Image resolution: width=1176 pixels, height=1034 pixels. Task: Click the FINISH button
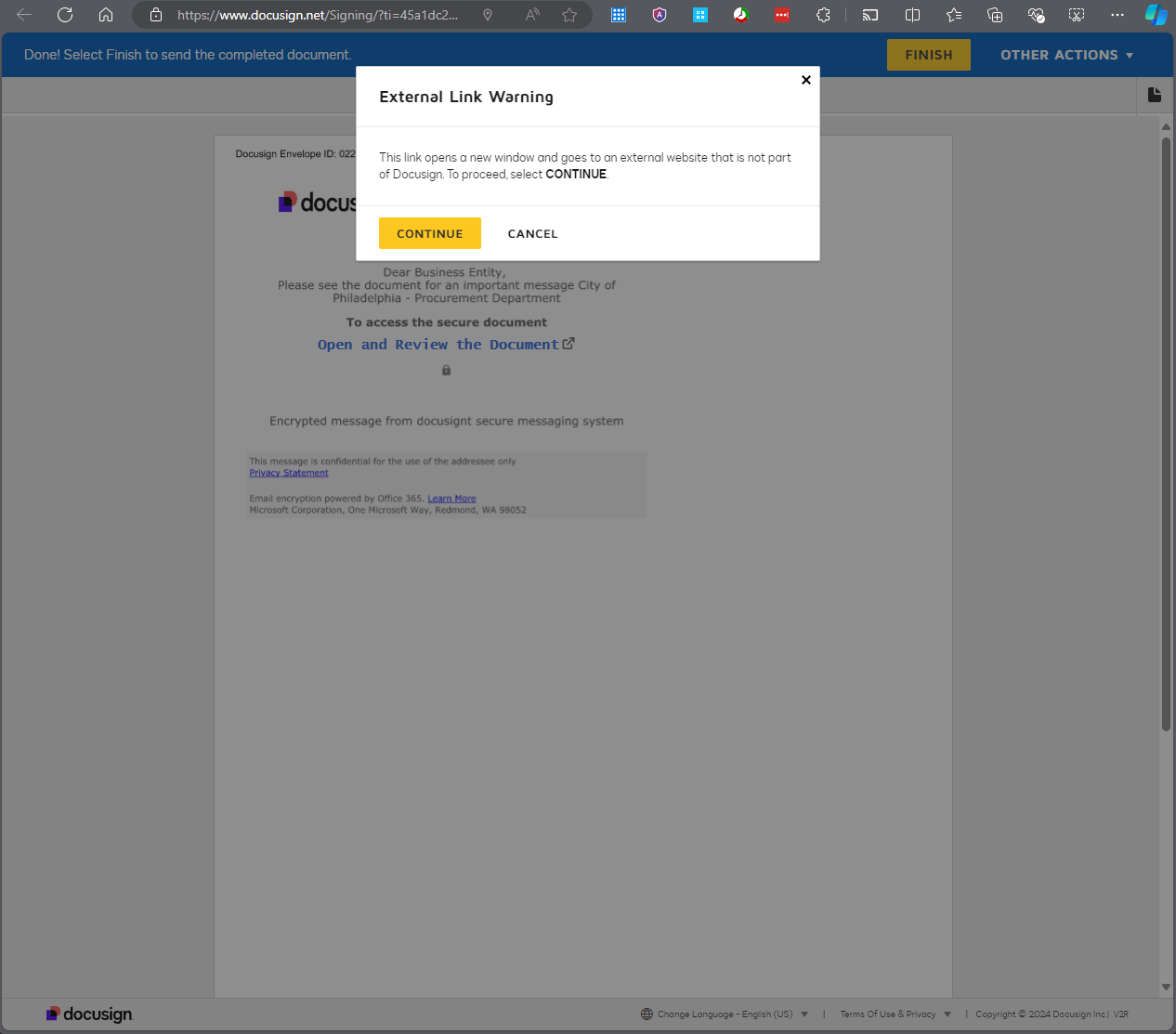click(x=929, y=55)
